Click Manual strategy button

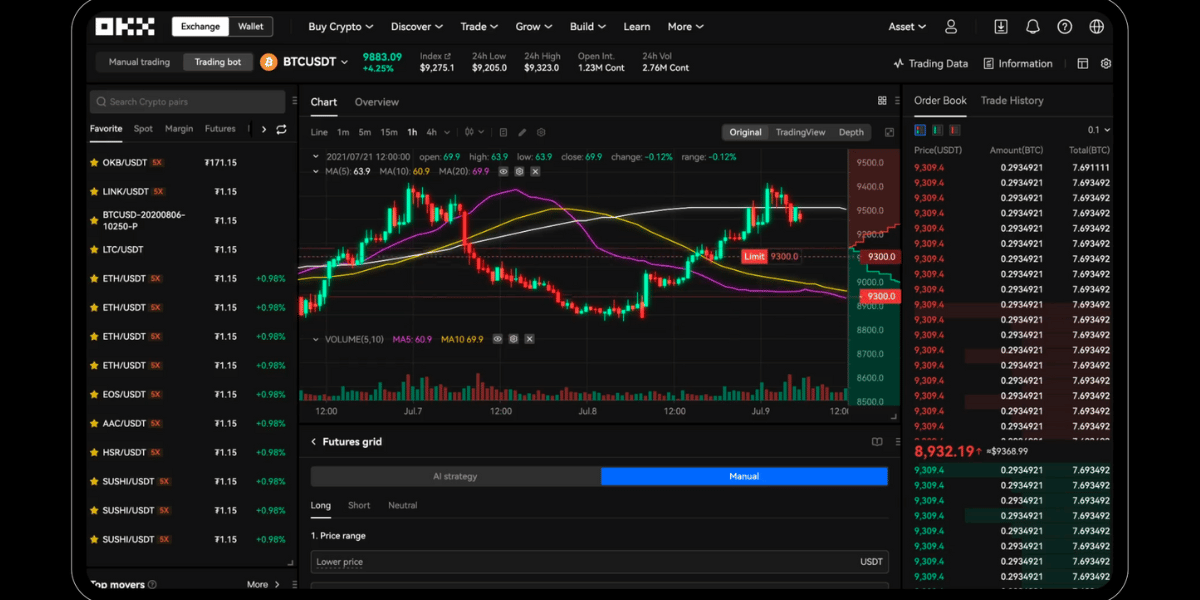click(x=744, y=476)
